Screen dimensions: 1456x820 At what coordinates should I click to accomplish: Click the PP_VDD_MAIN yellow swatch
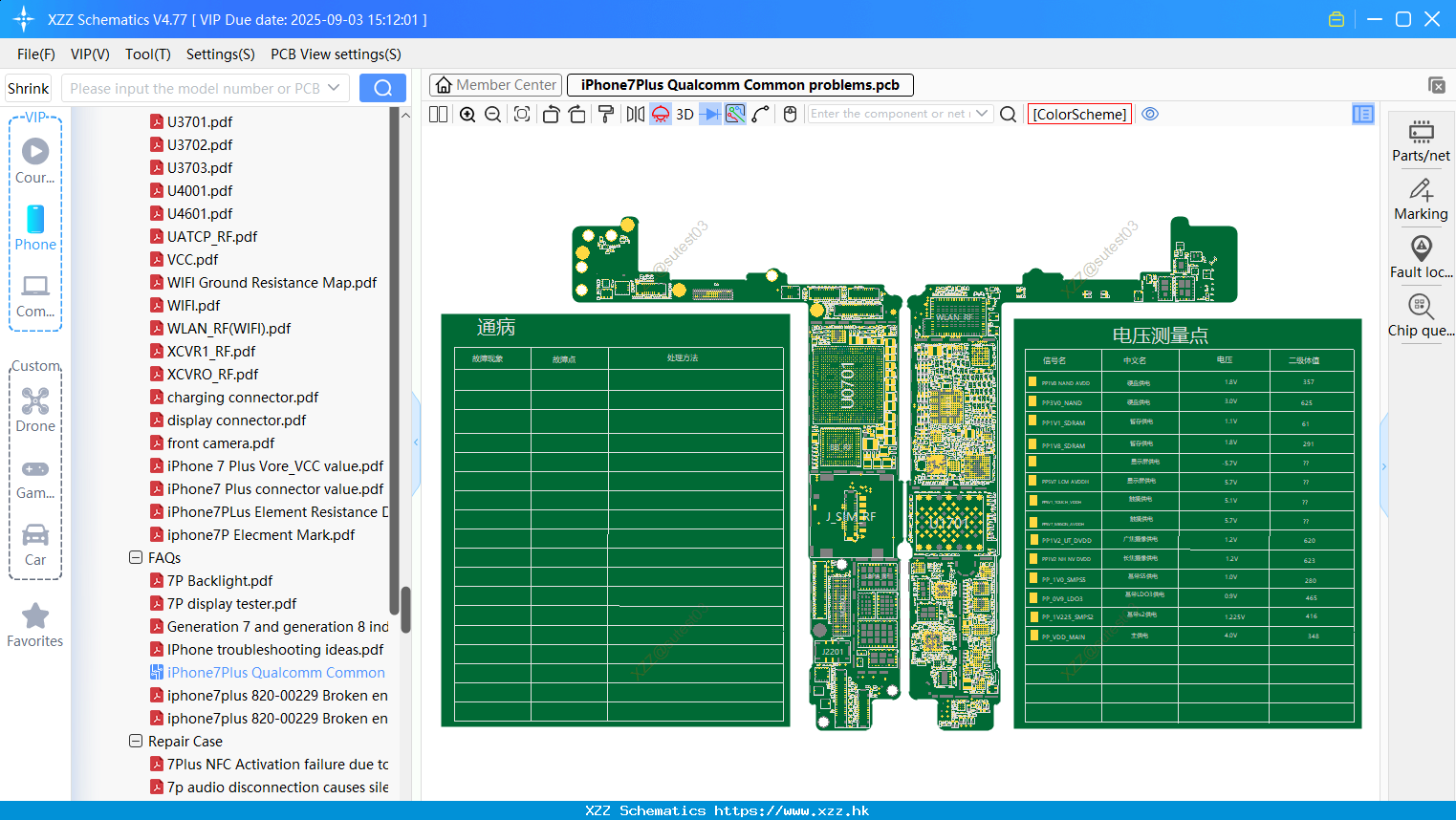tap(1032, 636)
